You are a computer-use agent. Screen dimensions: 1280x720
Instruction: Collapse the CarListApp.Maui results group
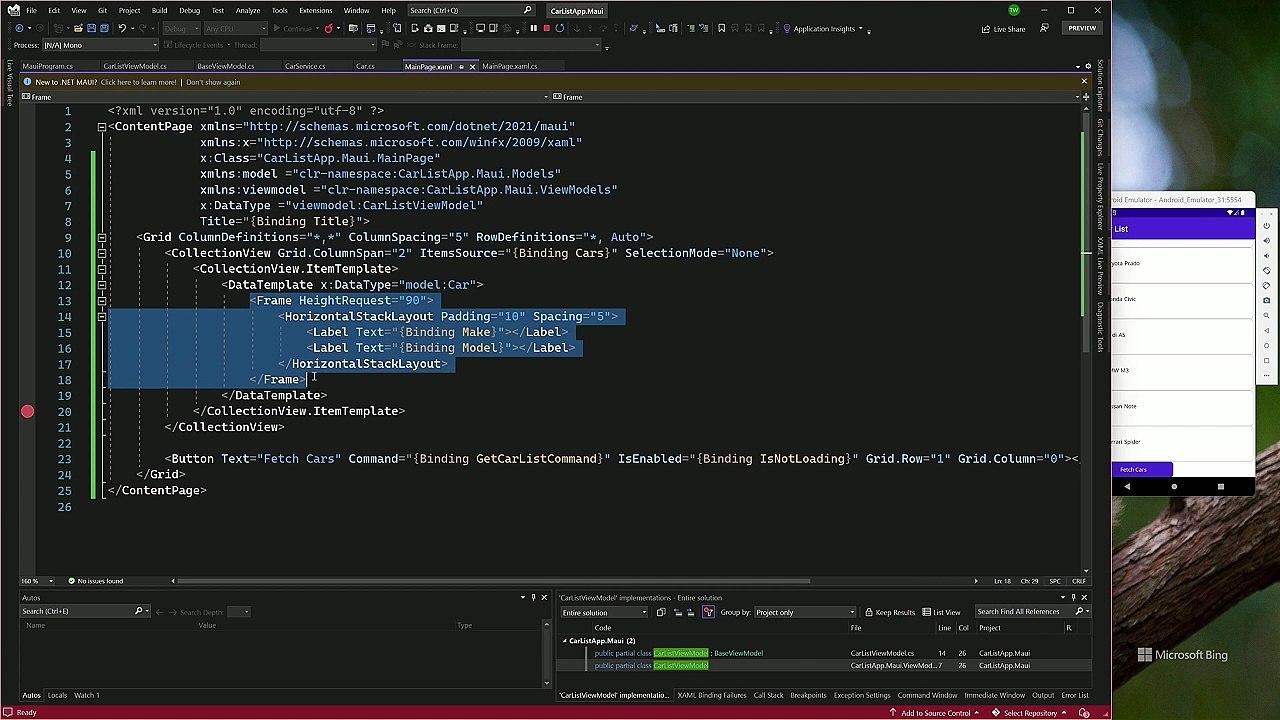click(x=565, y=641)
